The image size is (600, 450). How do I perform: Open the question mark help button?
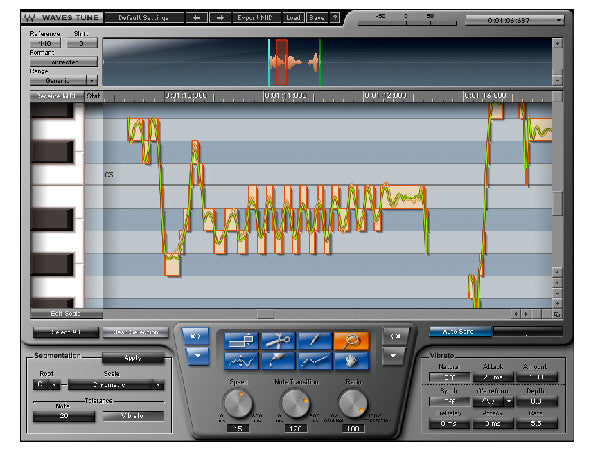click(x=335, y=18)
